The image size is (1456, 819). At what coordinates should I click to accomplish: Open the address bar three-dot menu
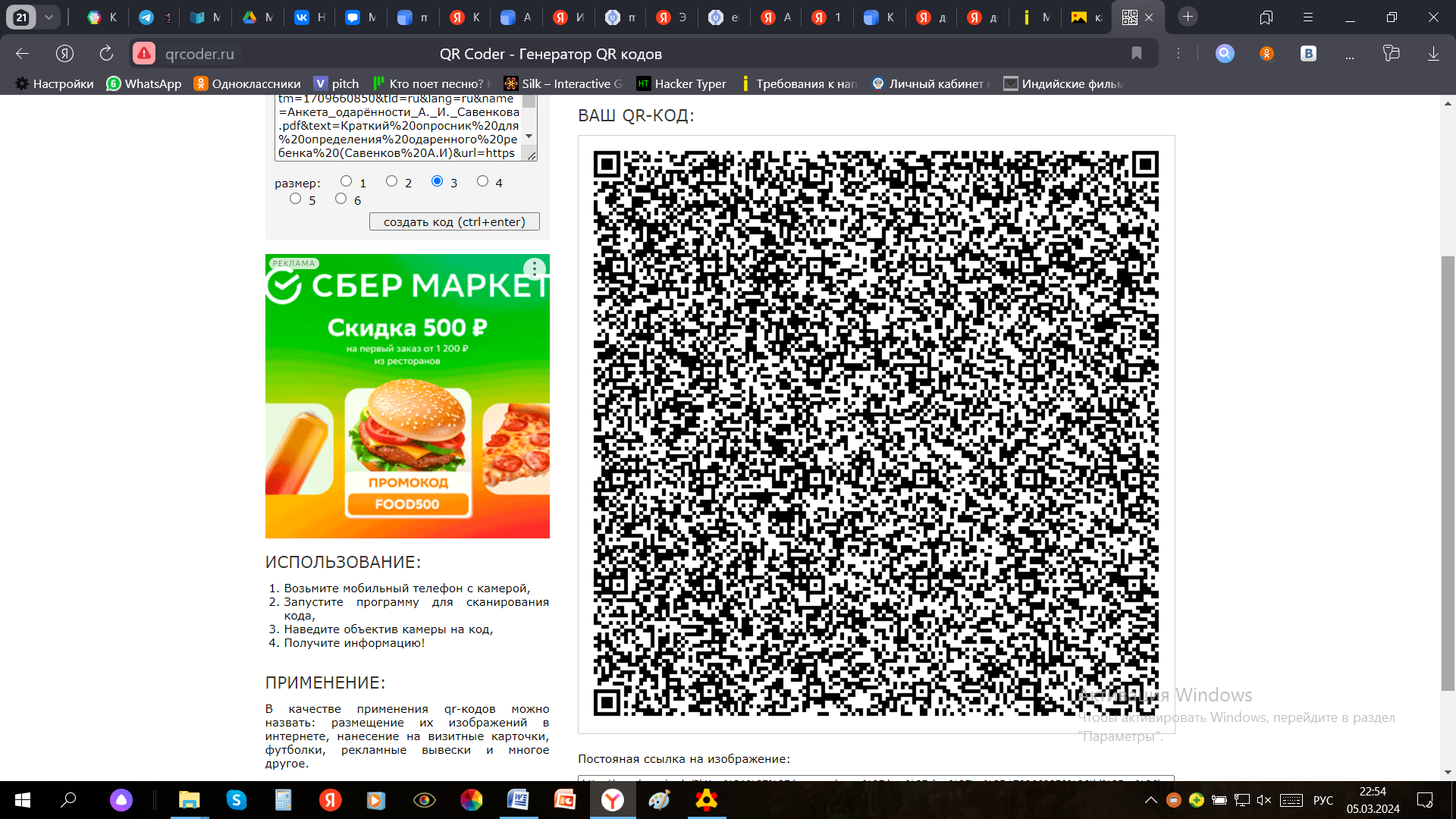(1178, 53)
